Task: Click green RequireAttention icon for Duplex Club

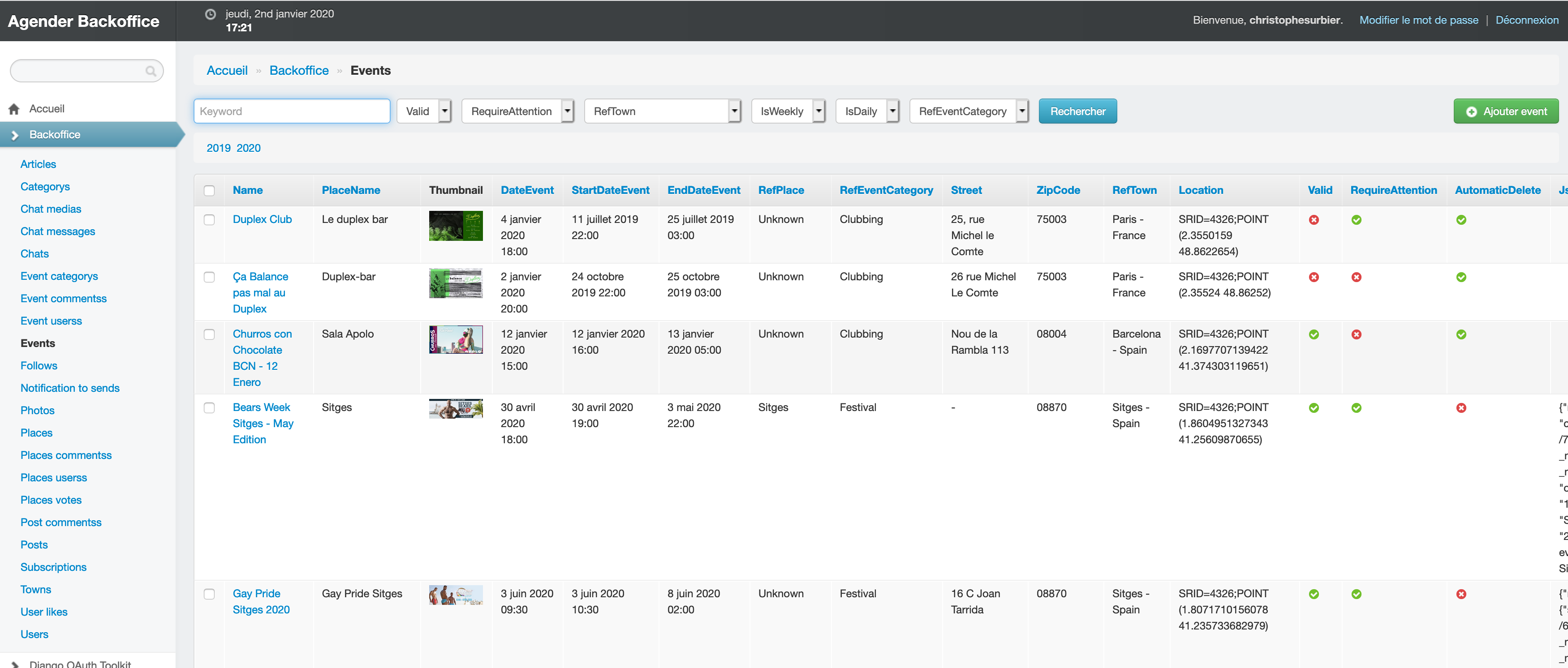Action: pos(1356,220)
